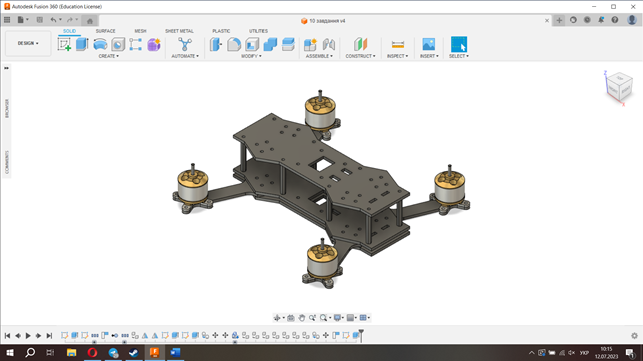
Task: Expand the CONSTRUCT dropdown menu
Action: tap(360, 56)
